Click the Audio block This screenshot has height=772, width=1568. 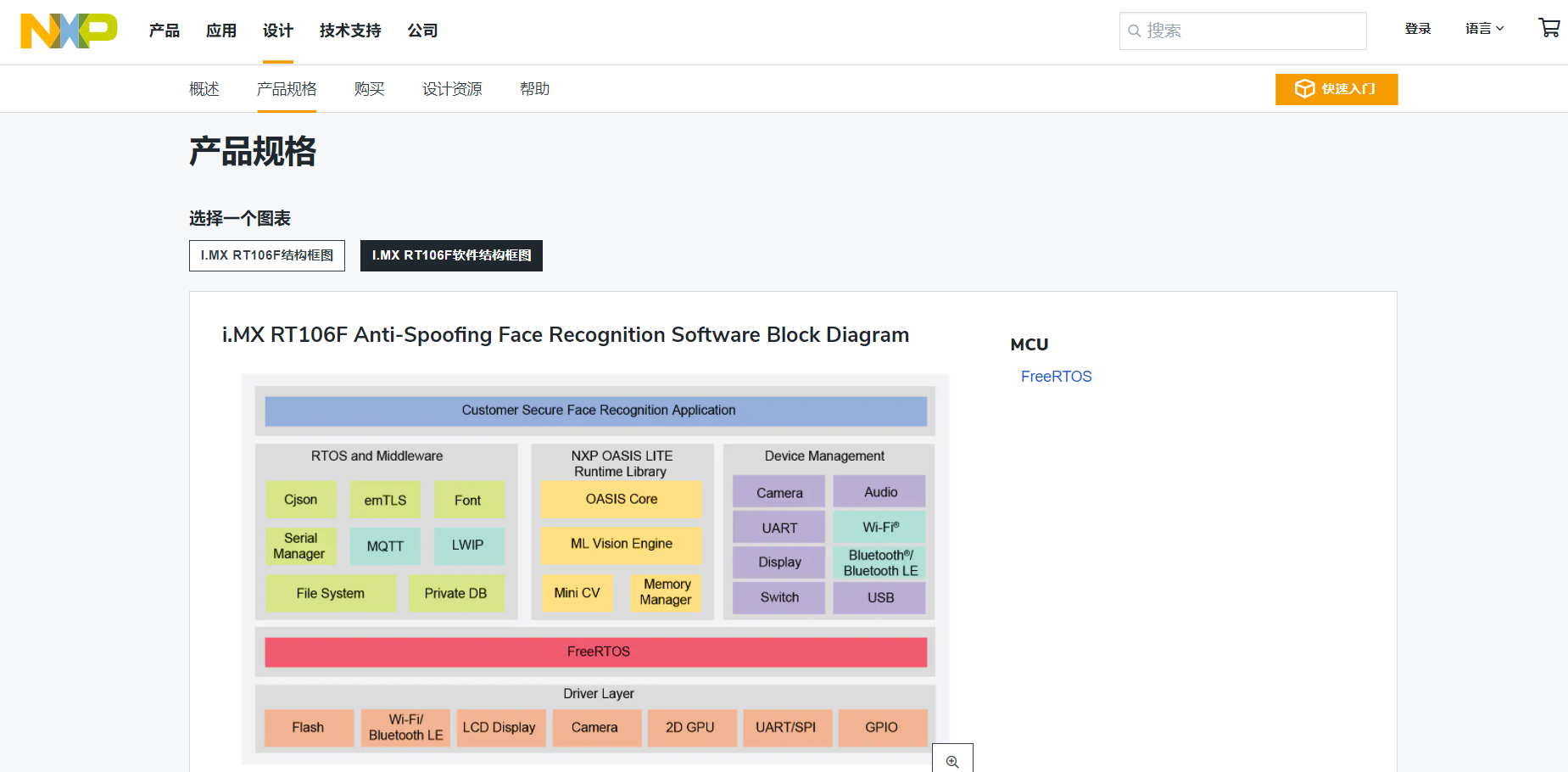point(880,492)
